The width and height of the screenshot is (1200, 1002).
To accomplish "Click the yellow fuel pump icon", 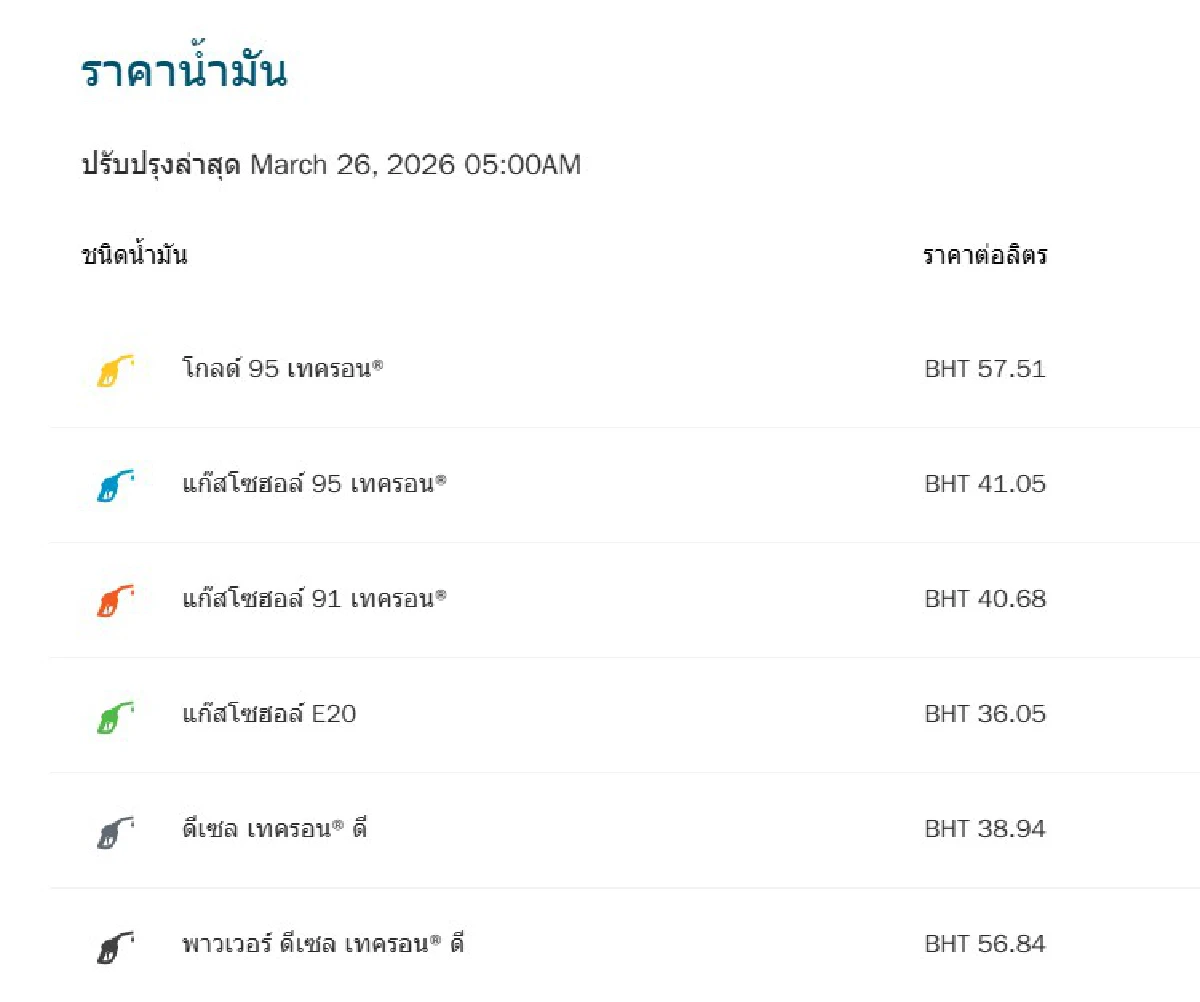I will pos(113,371).
